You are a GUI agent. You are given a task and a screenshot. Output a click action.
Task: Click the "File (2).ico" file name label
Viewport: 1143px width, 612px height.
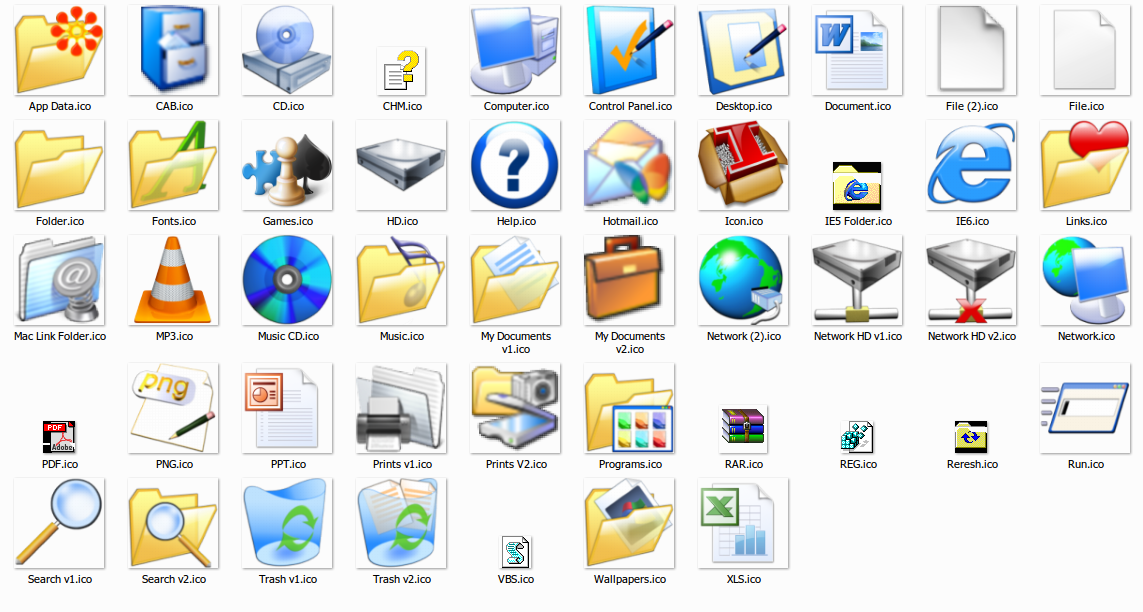tap(972, 106)
